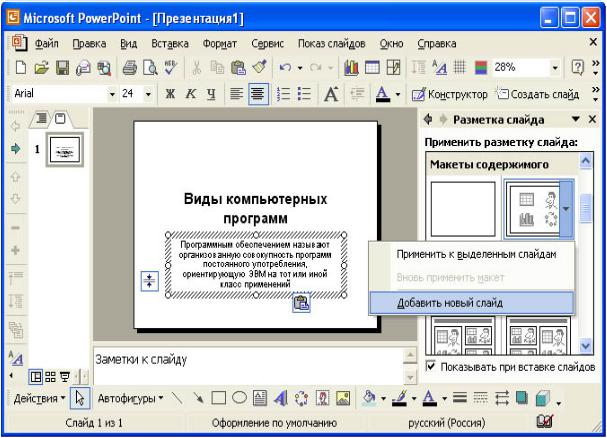
Task: Toggle bulleted list
Action: coord(304,94)
